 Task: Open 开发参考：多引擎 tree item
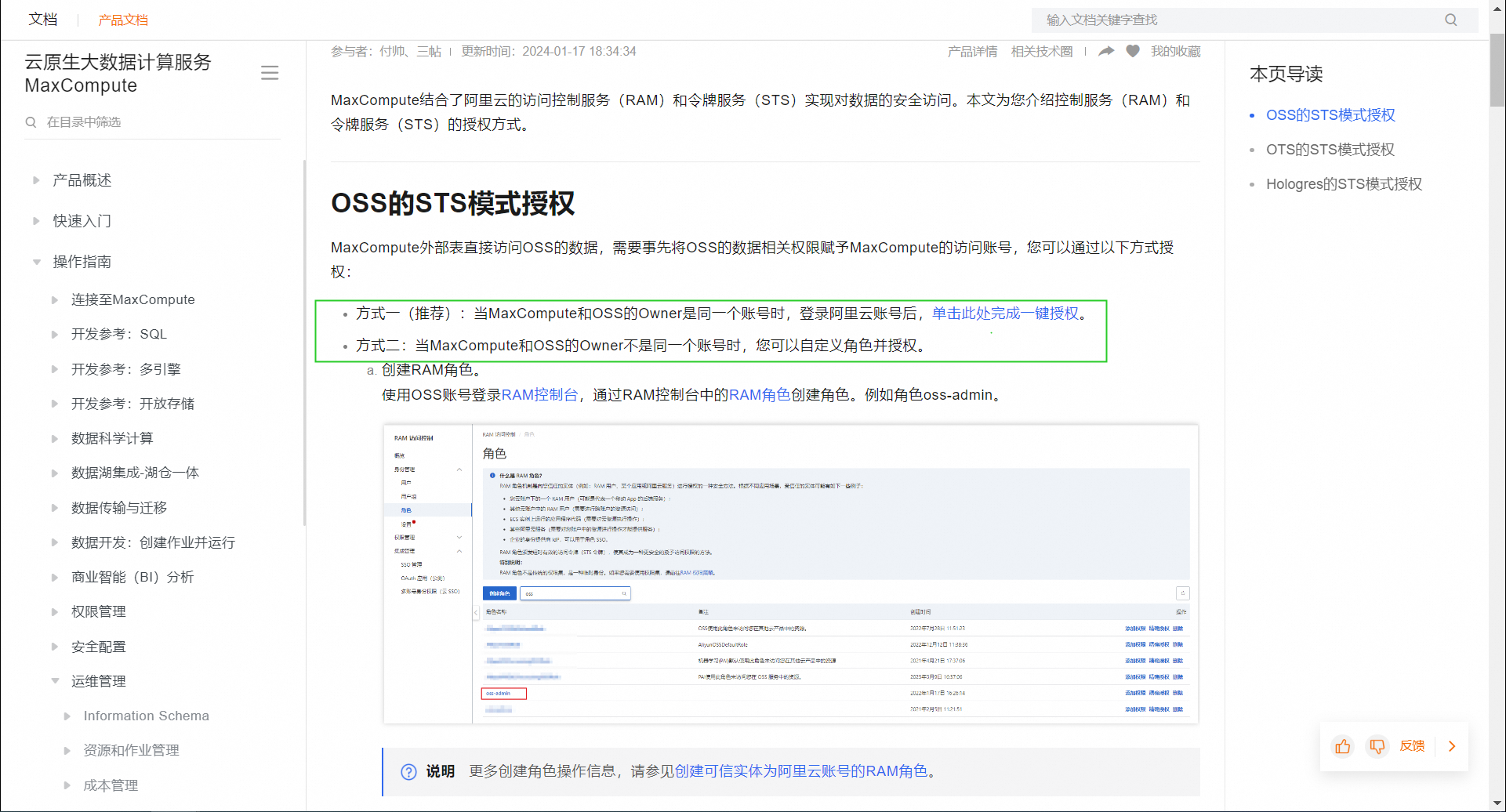point(126,369)
